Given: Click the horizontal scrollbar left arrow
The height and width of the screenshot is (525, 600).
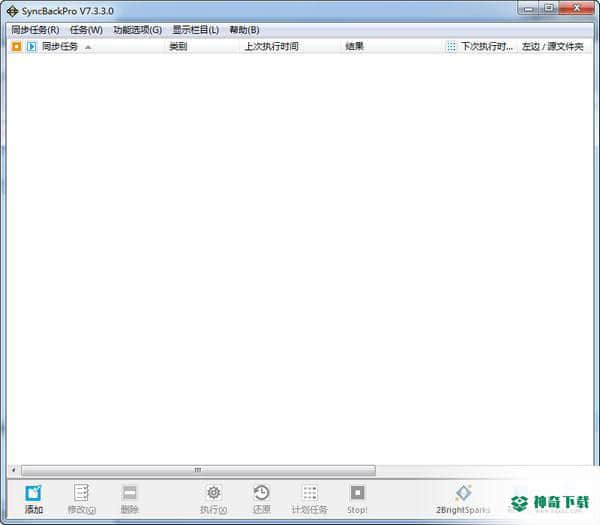Looking at the screenshot, I should point(14,470).
